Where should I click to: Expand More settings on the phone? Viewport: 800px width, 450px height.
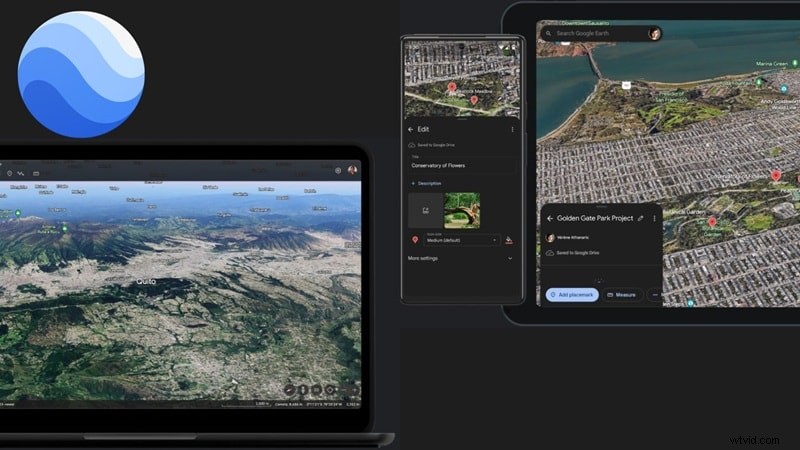pyautogui.click(x=460, y=258)
